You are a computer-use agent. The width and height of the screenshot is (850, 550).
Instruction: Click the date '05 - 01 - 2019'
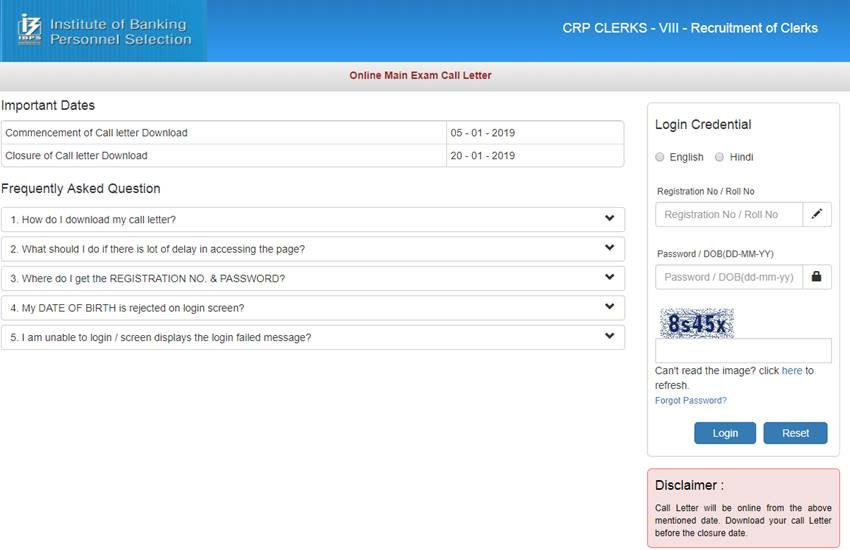pos(482,133)
